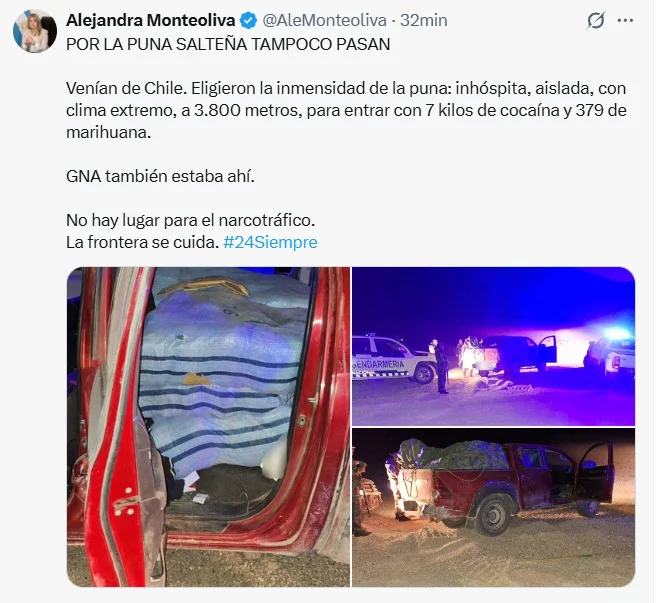Open the @AleMonteoliva handle link
Image resolution: width=665 pixels, height=603 pixels.
324,20
